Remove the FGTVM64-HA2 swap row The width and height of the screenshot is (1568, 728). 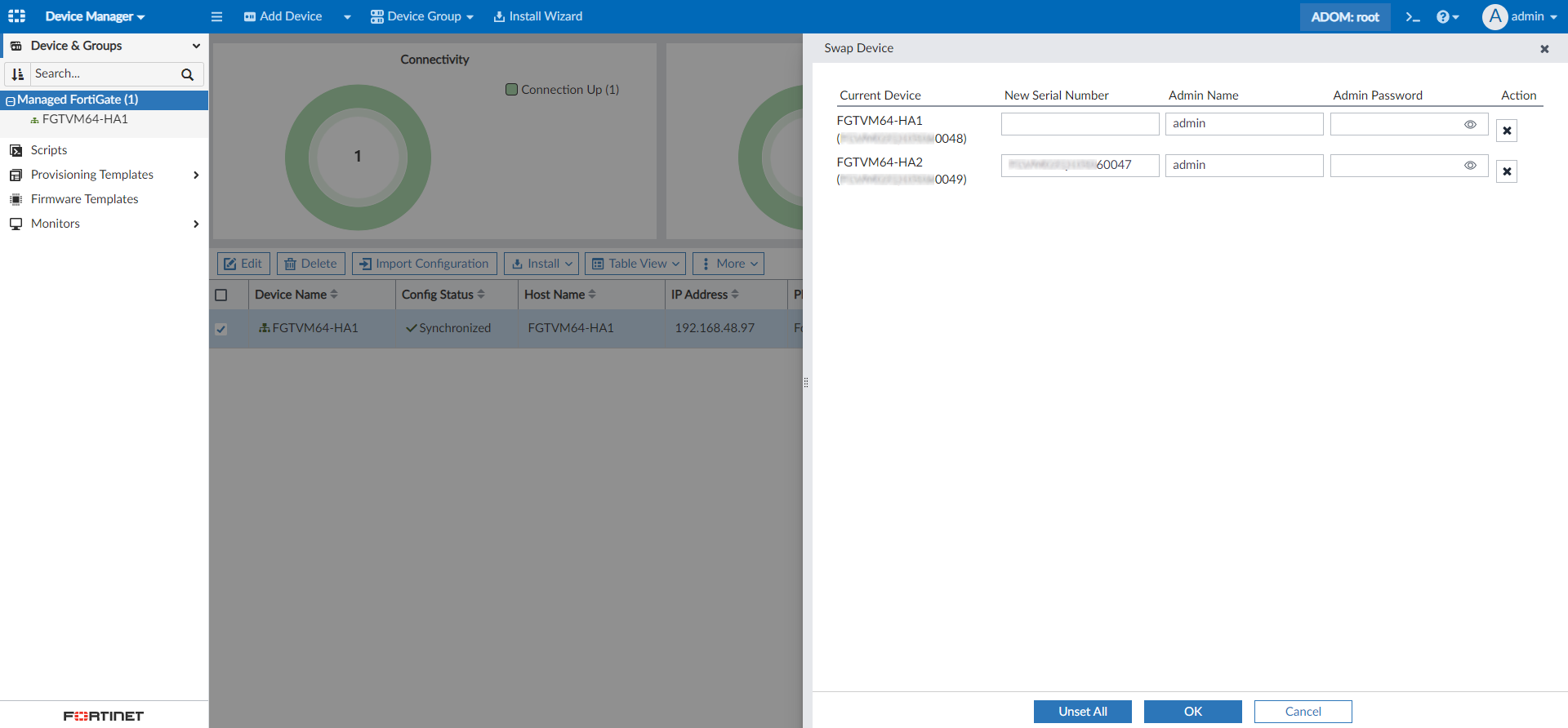[1507, 171]
